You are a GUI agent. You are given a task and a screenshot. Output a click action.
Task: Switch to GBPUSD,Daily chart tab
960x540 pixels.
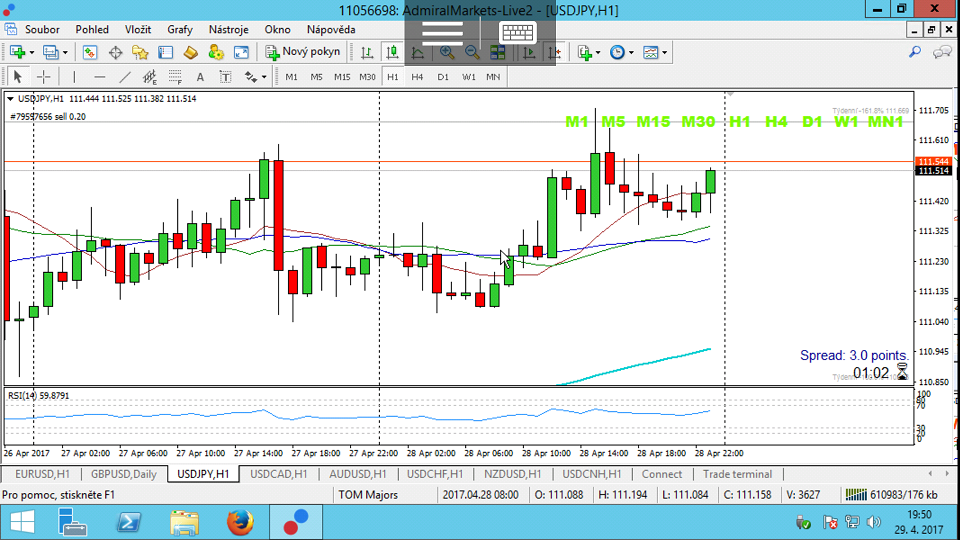[124, 474]
